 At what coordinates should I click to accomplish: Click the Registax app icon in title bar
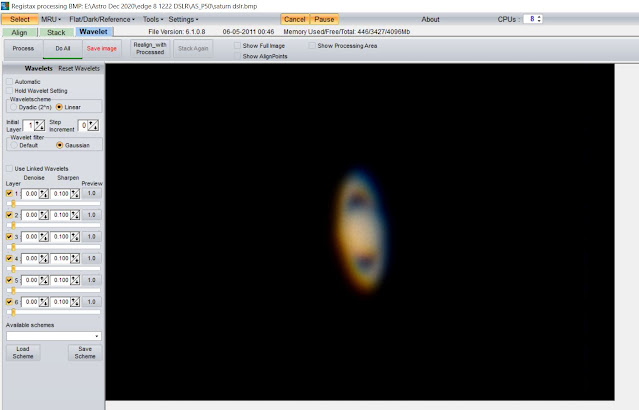coord(5,6)
